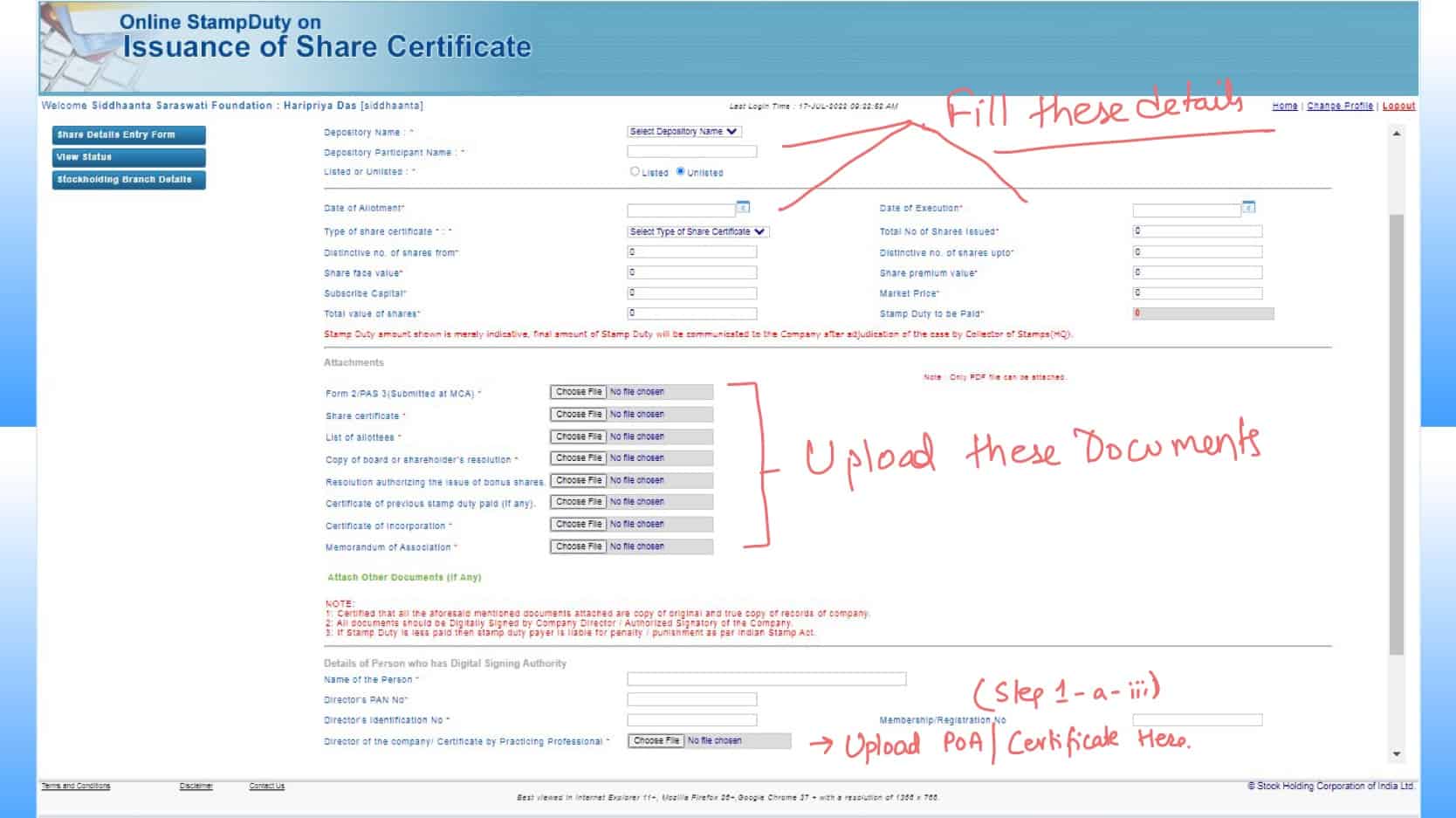
Task: Open Stockholding Branch Details
Action: (x=127, y=179)
